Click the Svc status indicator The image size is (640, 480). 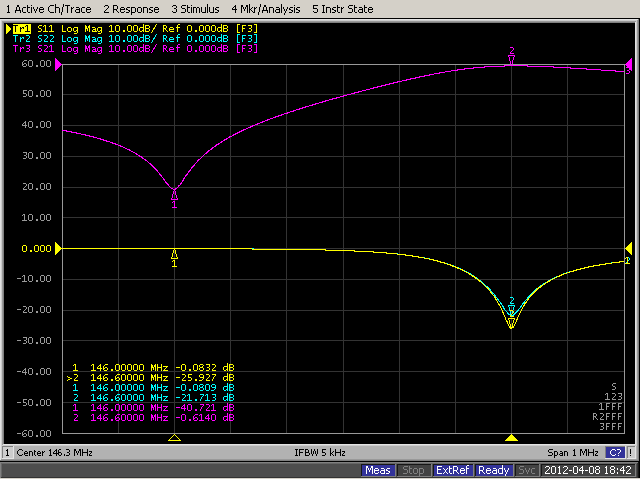click(x=527, y=471)
